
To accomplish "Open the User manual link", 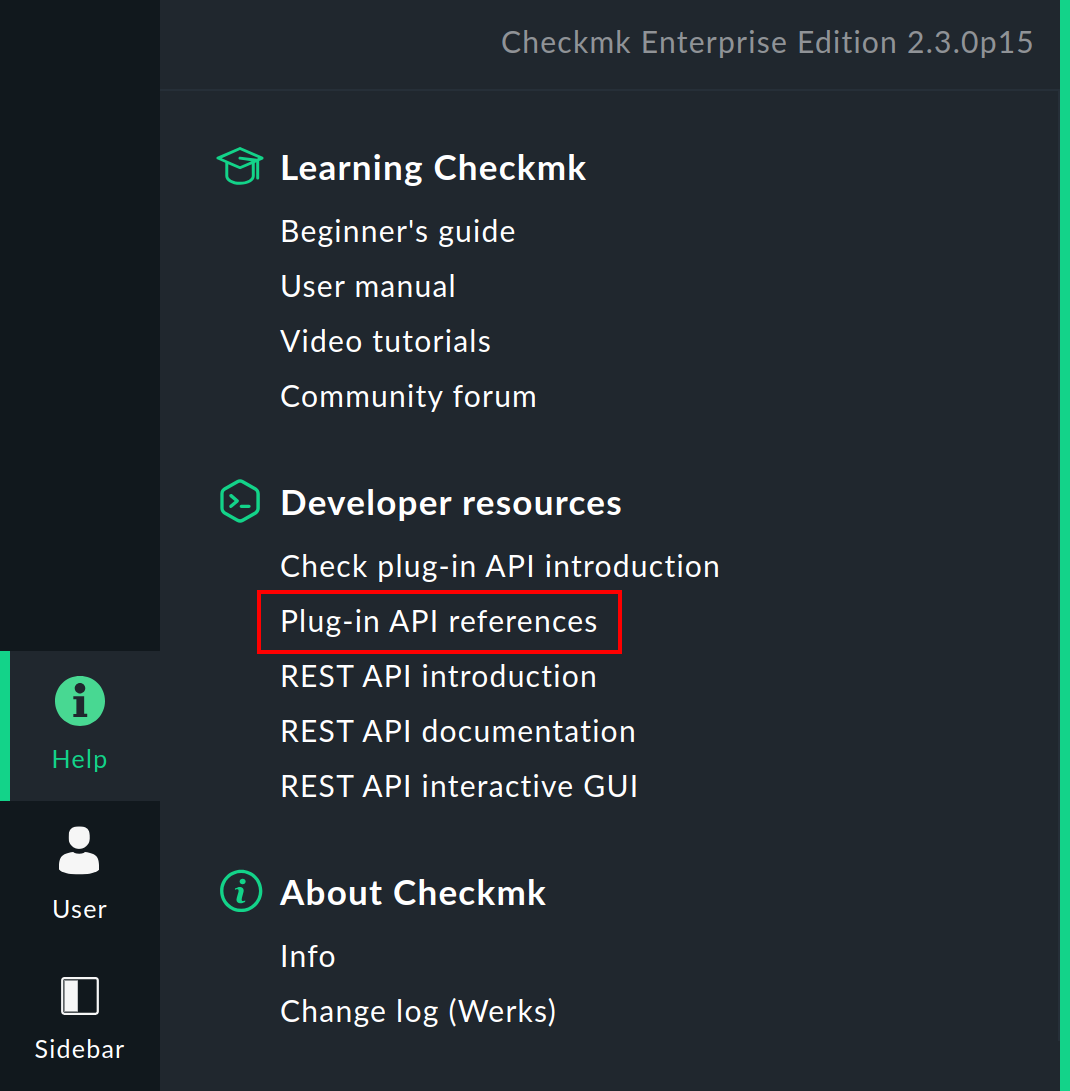I will coord(368,286).
